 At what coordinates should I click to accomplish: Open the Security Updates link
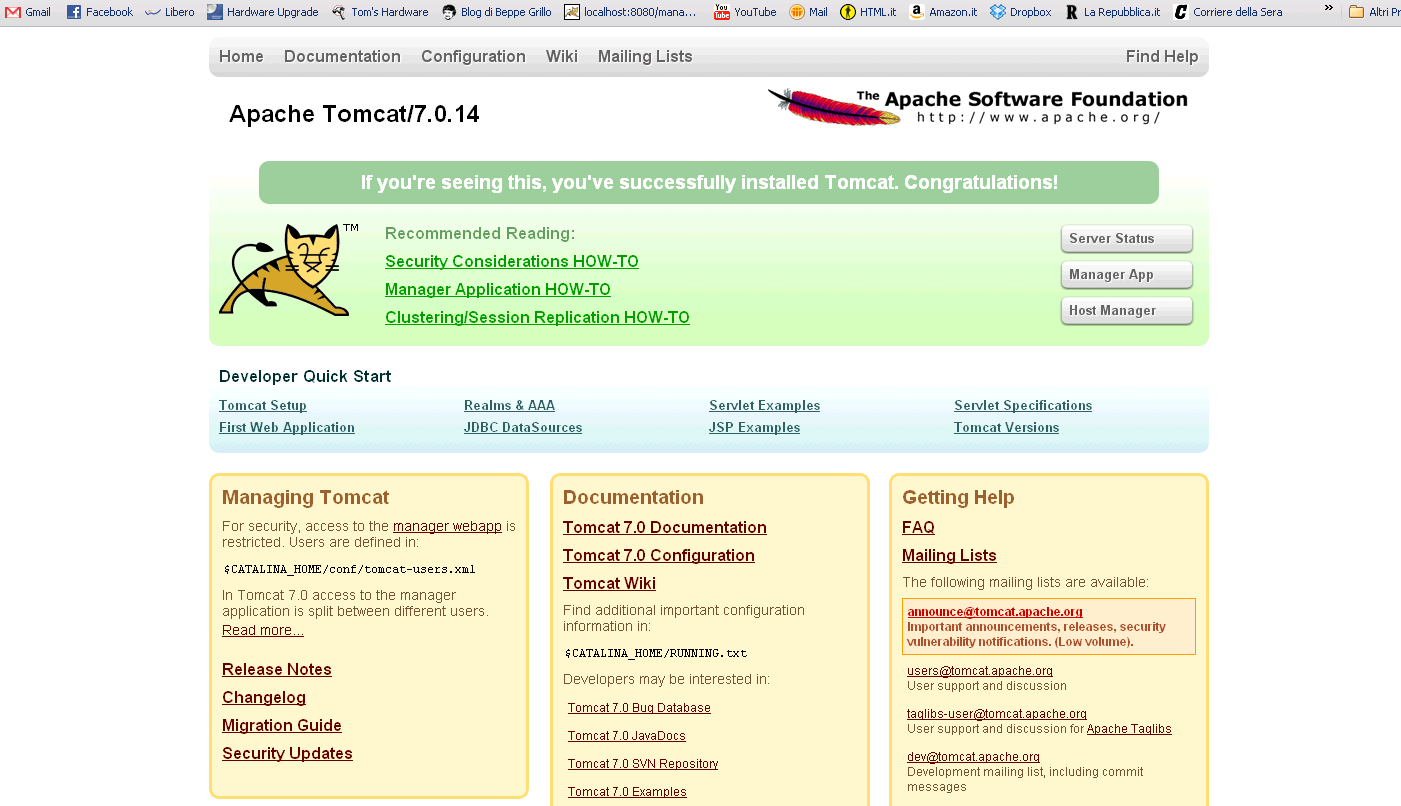coord(287,754)
